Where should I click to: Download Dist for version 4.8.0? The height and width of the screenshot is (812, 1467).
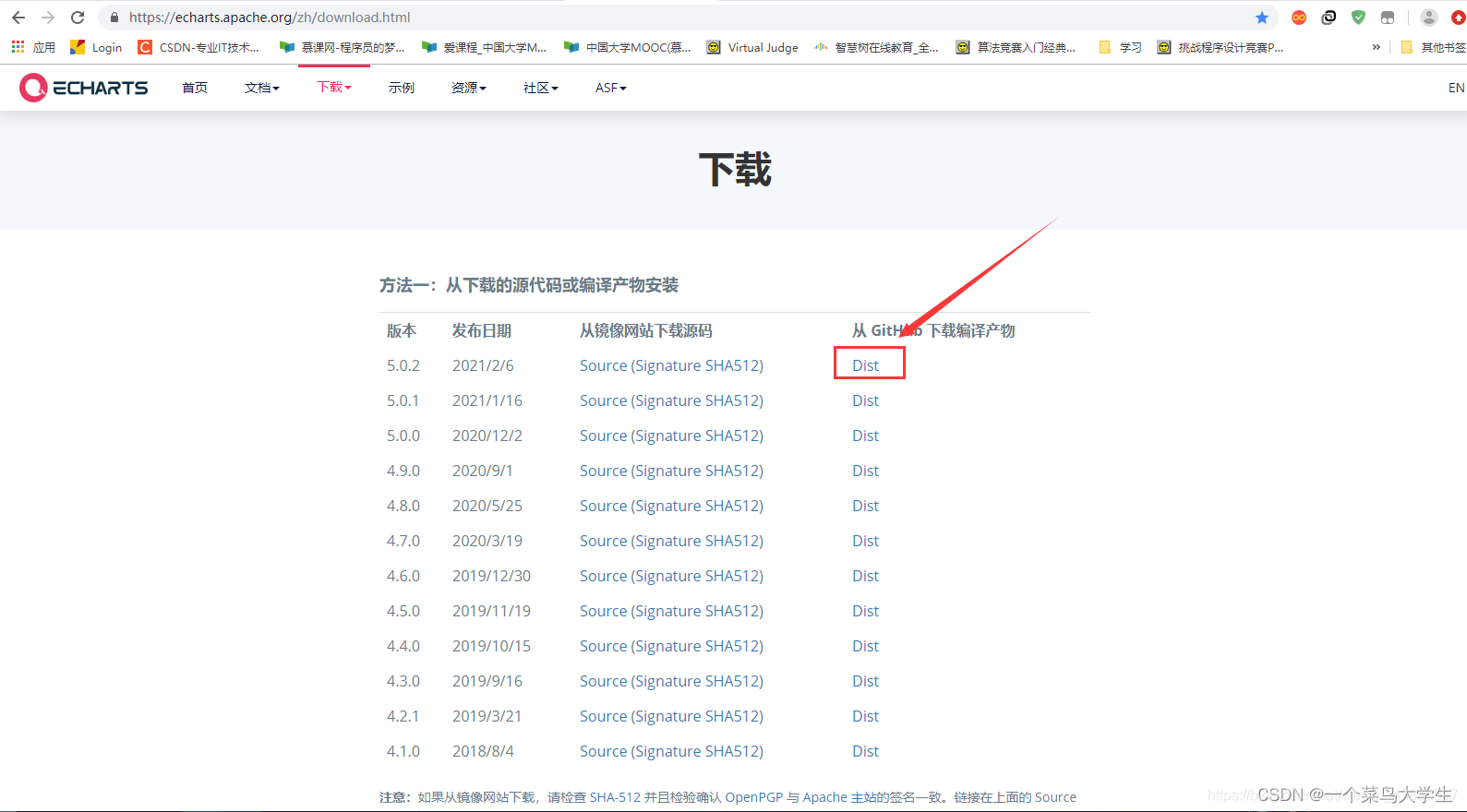(865, 506)
